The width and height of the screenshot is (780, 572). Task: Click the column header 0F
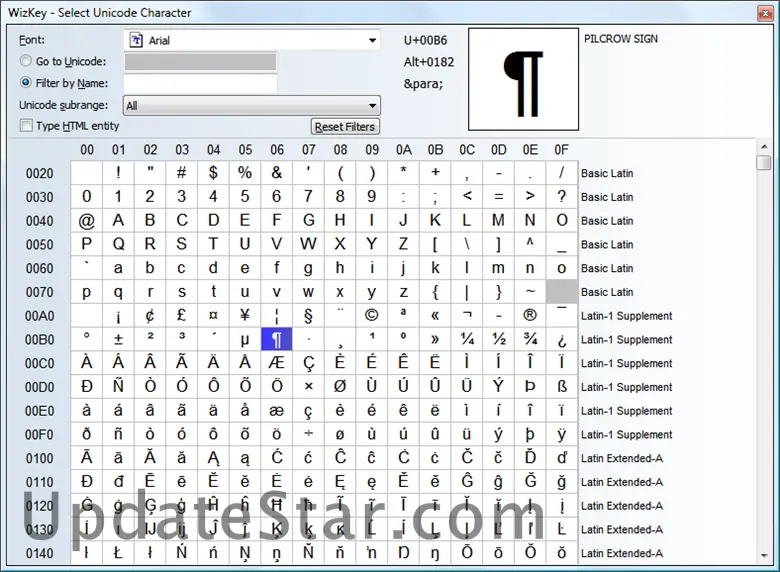tap(561, 150)
